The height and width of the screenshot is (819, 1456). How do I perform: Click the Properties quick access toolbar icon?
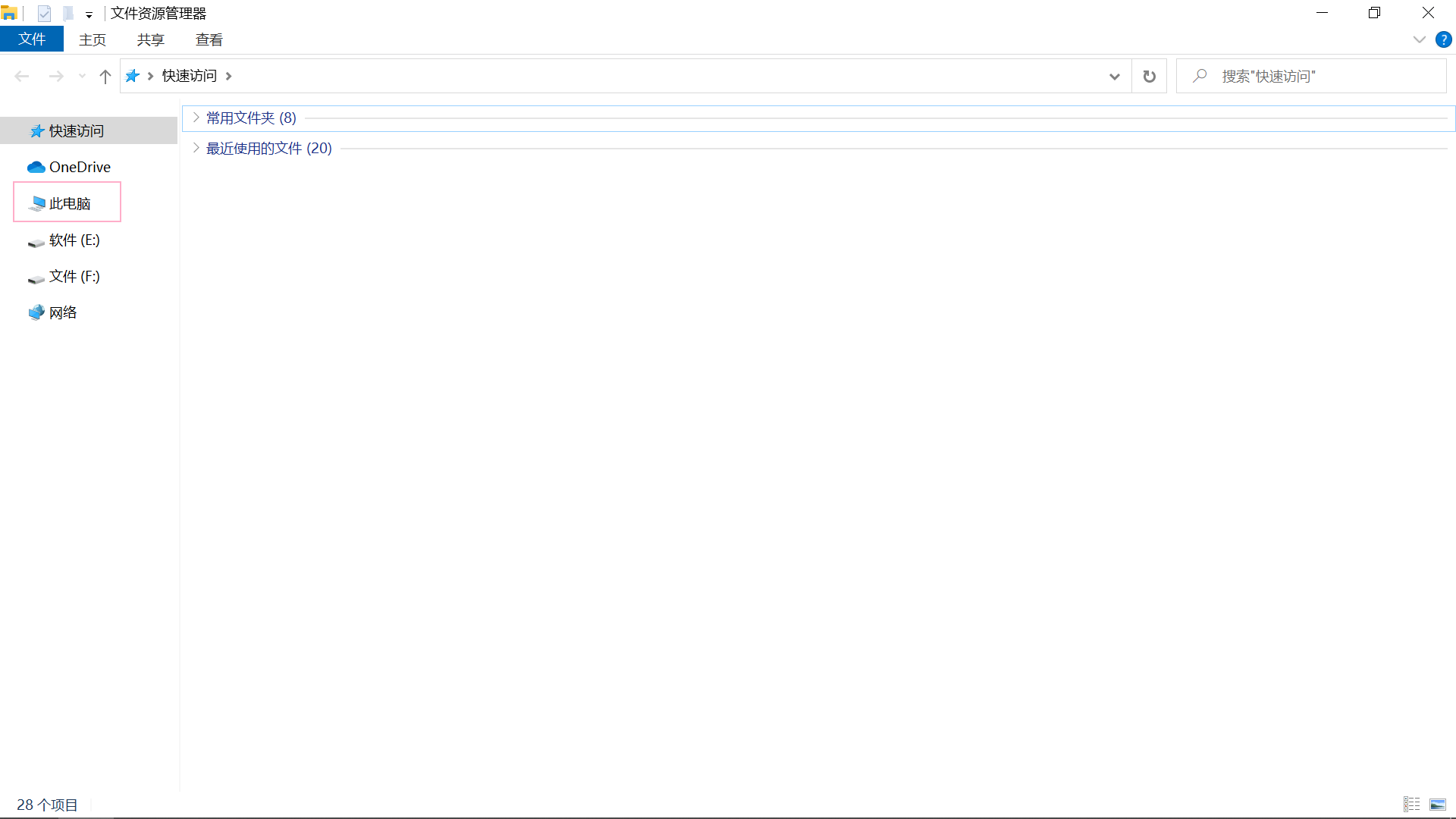click(x=44, y=14)
